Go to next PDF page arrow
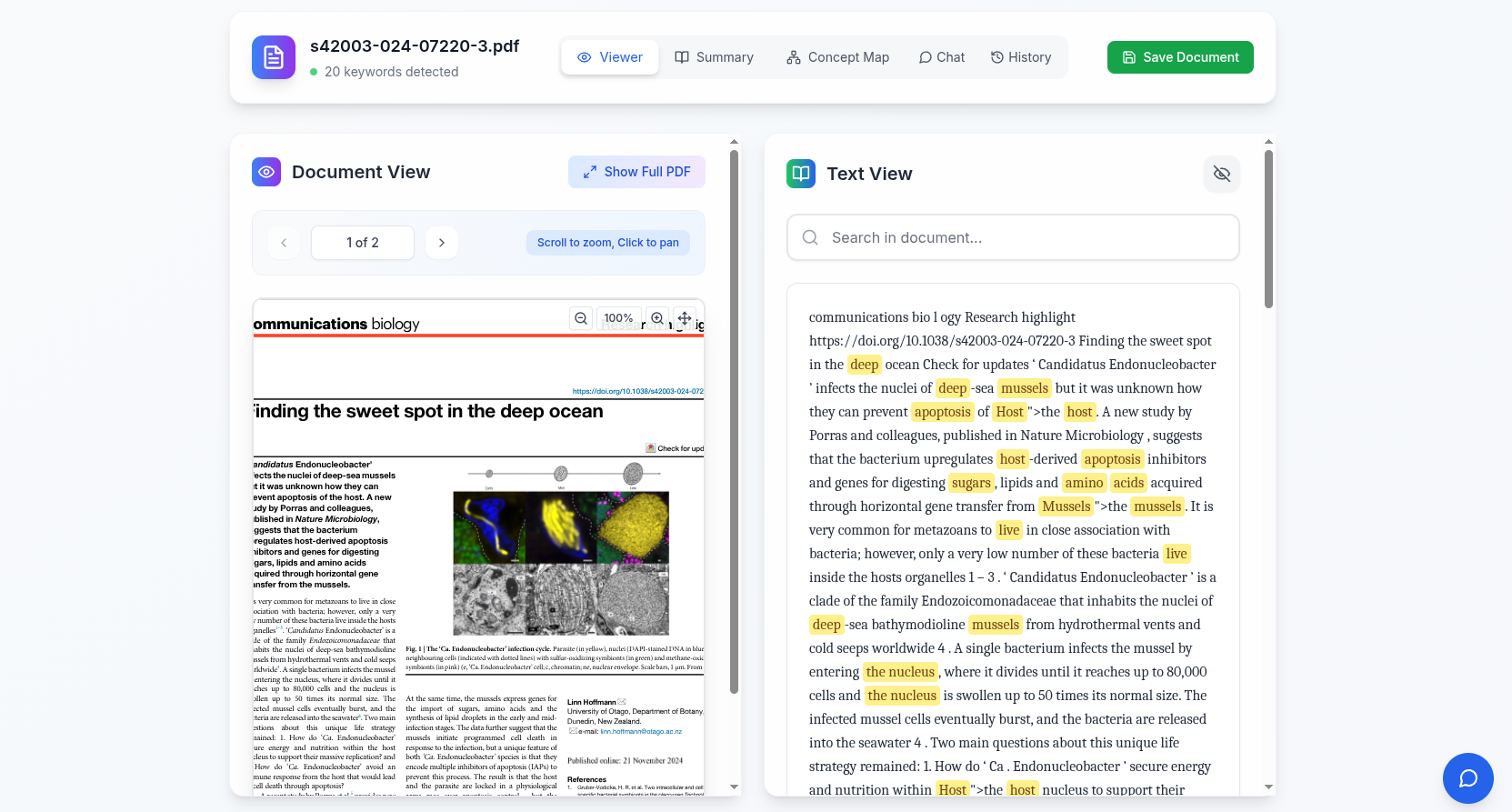This screenshot has height=812, width=1512. (442, 243)
